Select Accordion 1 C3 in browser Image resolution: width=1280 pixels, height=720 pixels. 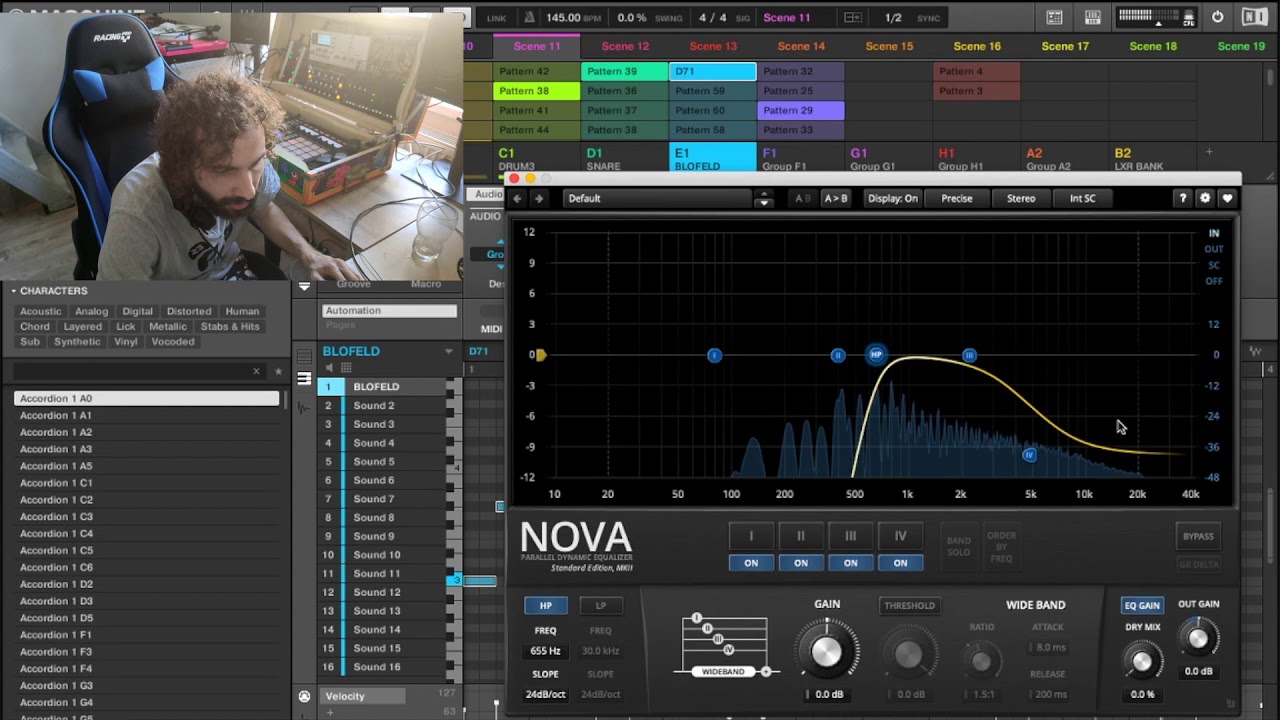point(148,517)
